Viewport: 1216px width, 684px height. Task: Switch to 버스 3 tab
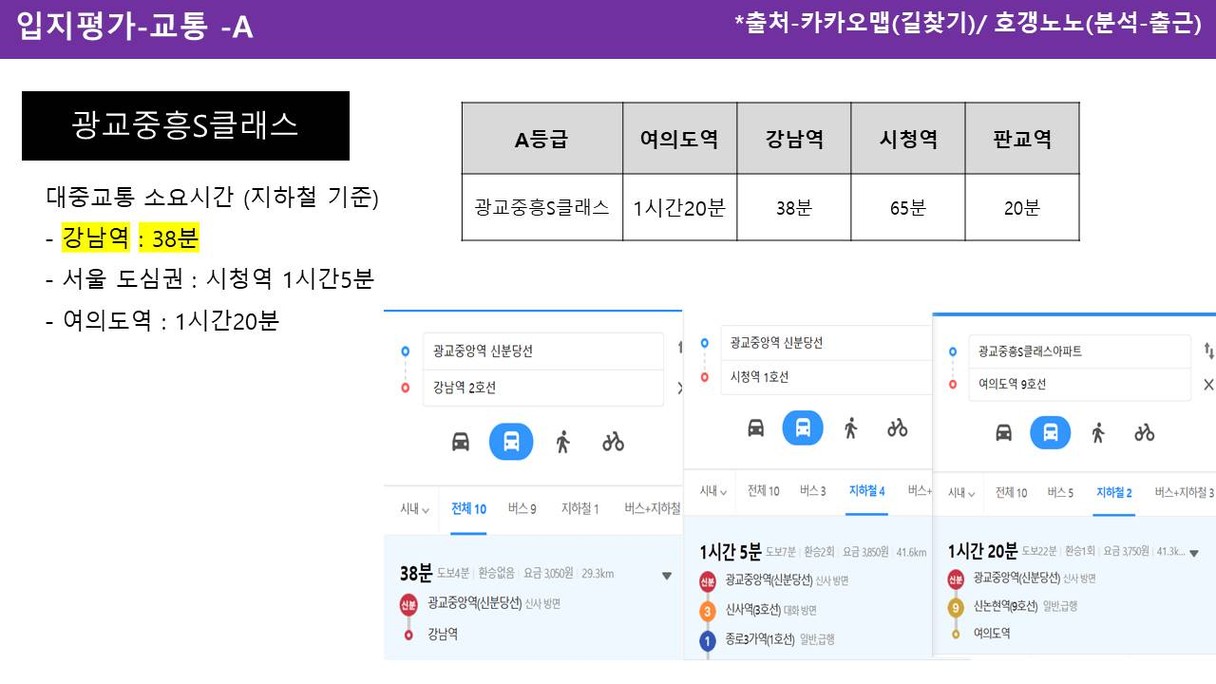point(813,491)
